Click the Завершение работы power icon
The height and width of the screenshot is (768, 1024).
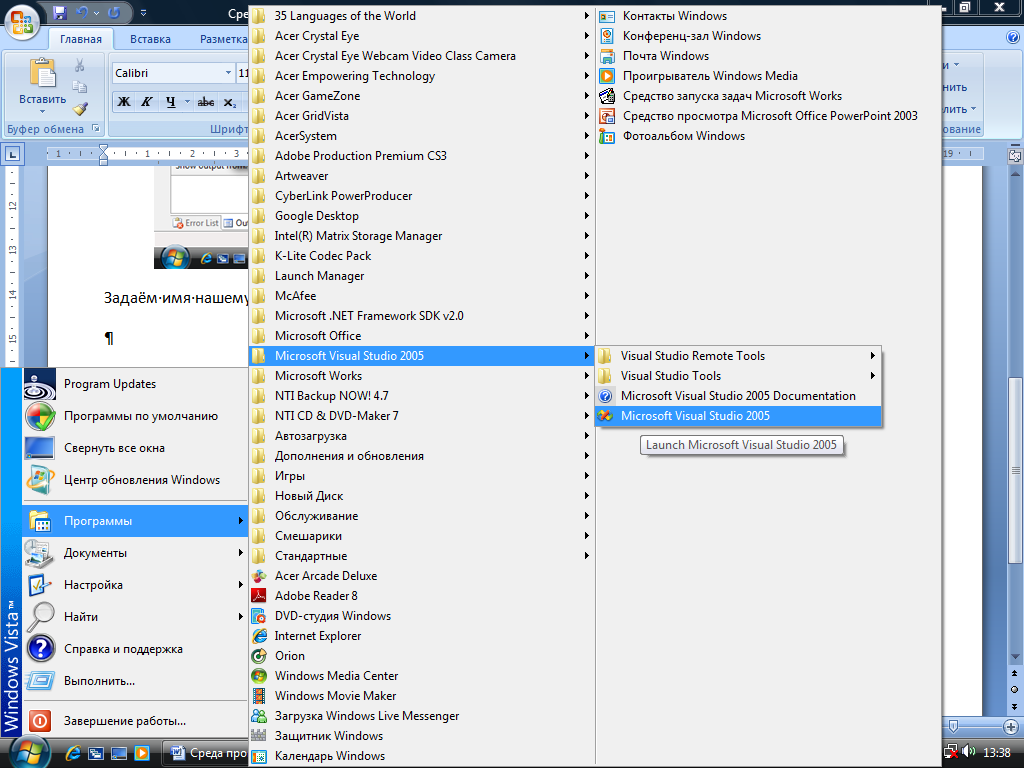pos(40,721)
